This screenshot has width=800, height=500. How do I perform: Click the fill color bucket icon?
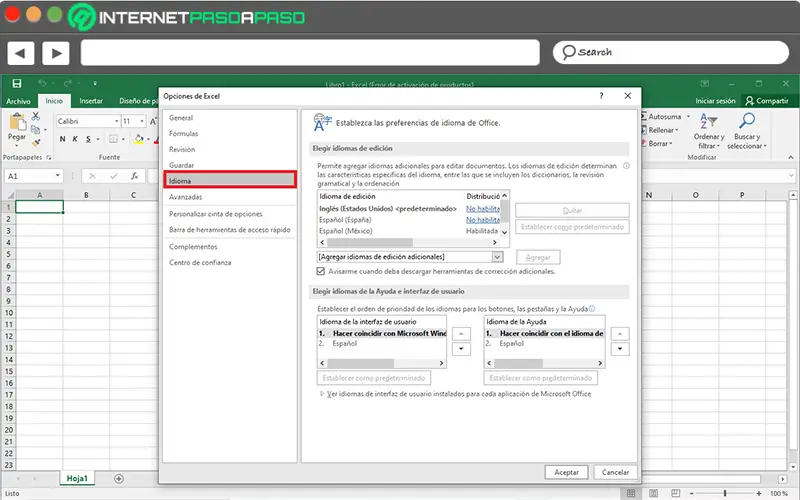tap(139, 139)
